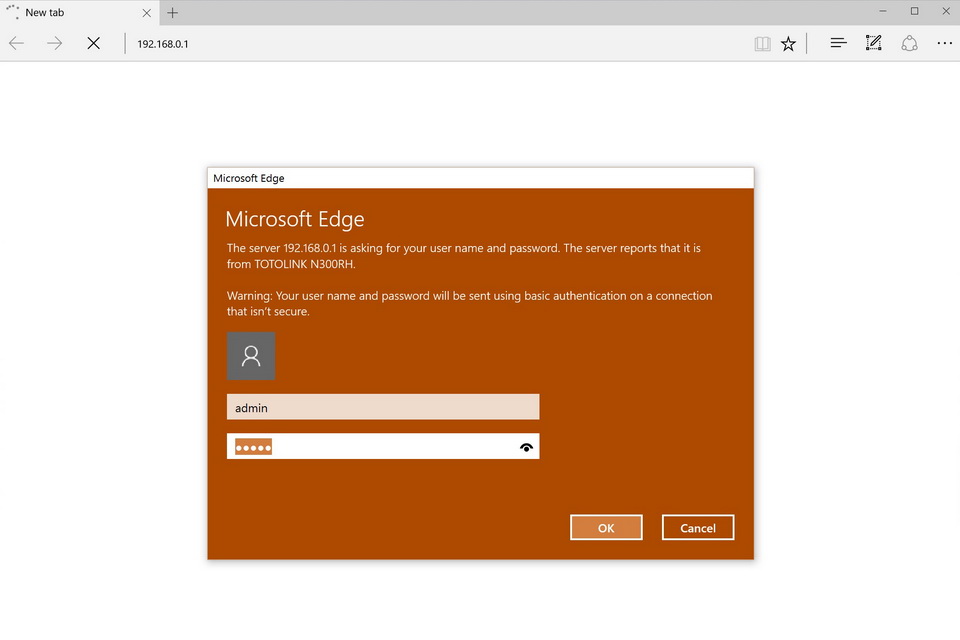Open Reading view from the address bar

pos(762,44)
